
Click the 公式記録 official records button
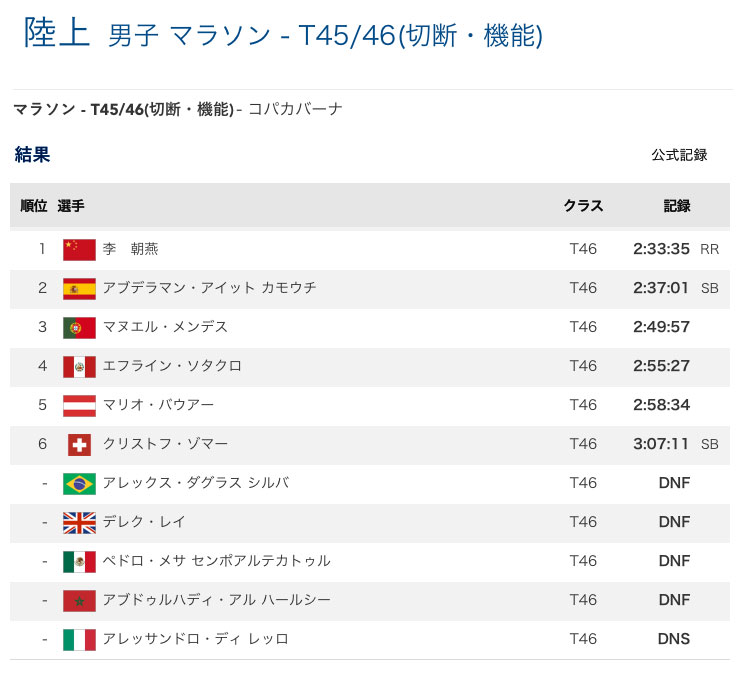(679, 155)
